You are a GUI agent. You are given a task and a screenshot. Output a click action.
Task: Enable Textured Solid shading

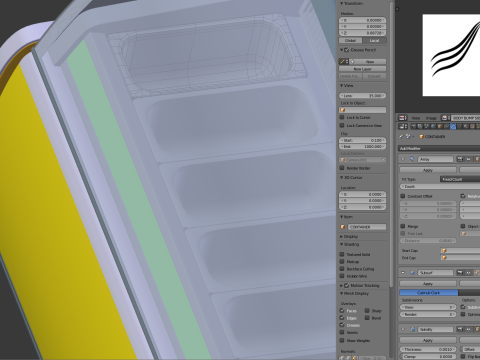click(x=342, y=254)
